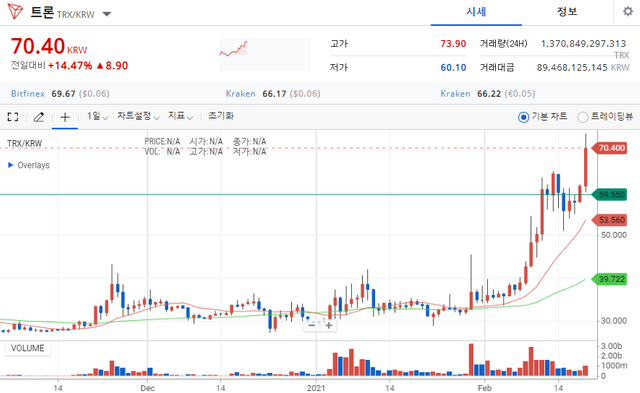Click the 초기화 reset button
640x393 pixels.
(x=221, y=116)
